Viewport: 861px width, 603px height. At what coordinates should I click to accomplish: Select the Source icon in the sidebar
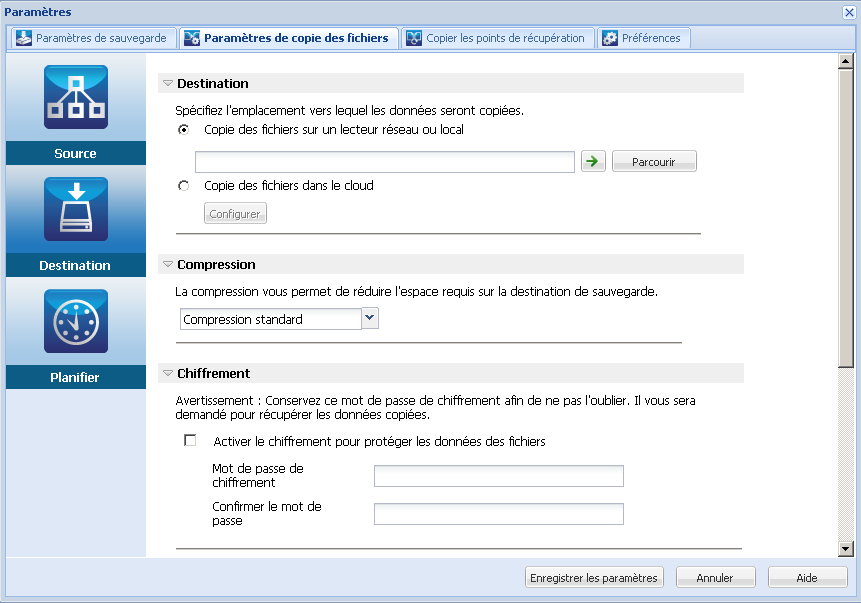pos(75,97)
